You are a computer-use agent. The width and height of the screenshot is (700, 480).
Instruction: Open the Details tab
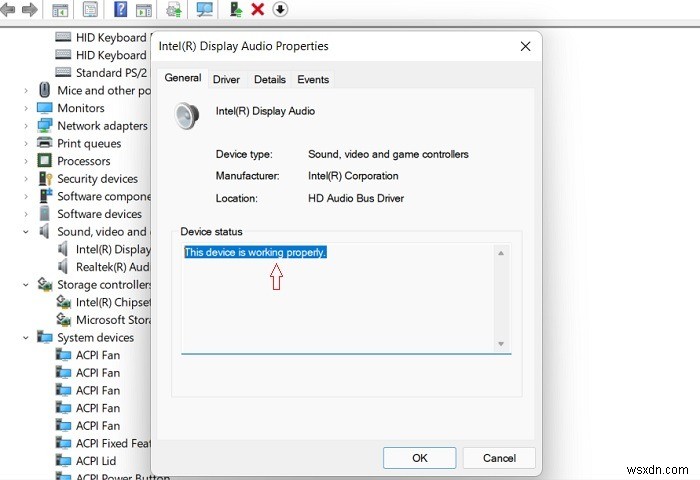point(270,79)
